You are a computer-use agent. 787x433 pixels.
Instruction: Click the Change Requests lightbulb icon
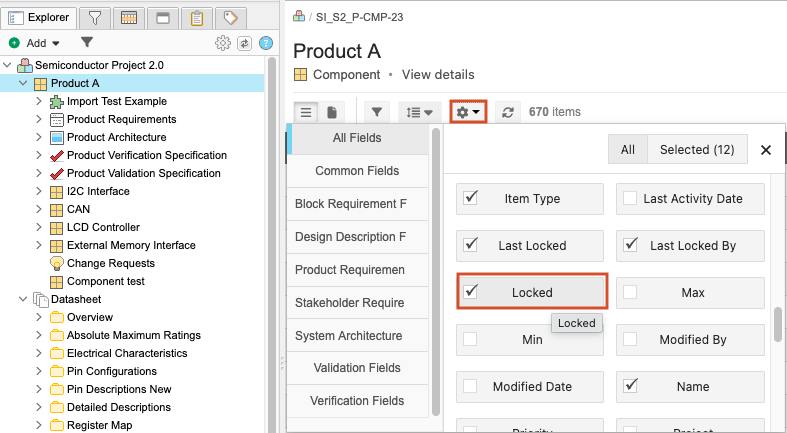57,263
